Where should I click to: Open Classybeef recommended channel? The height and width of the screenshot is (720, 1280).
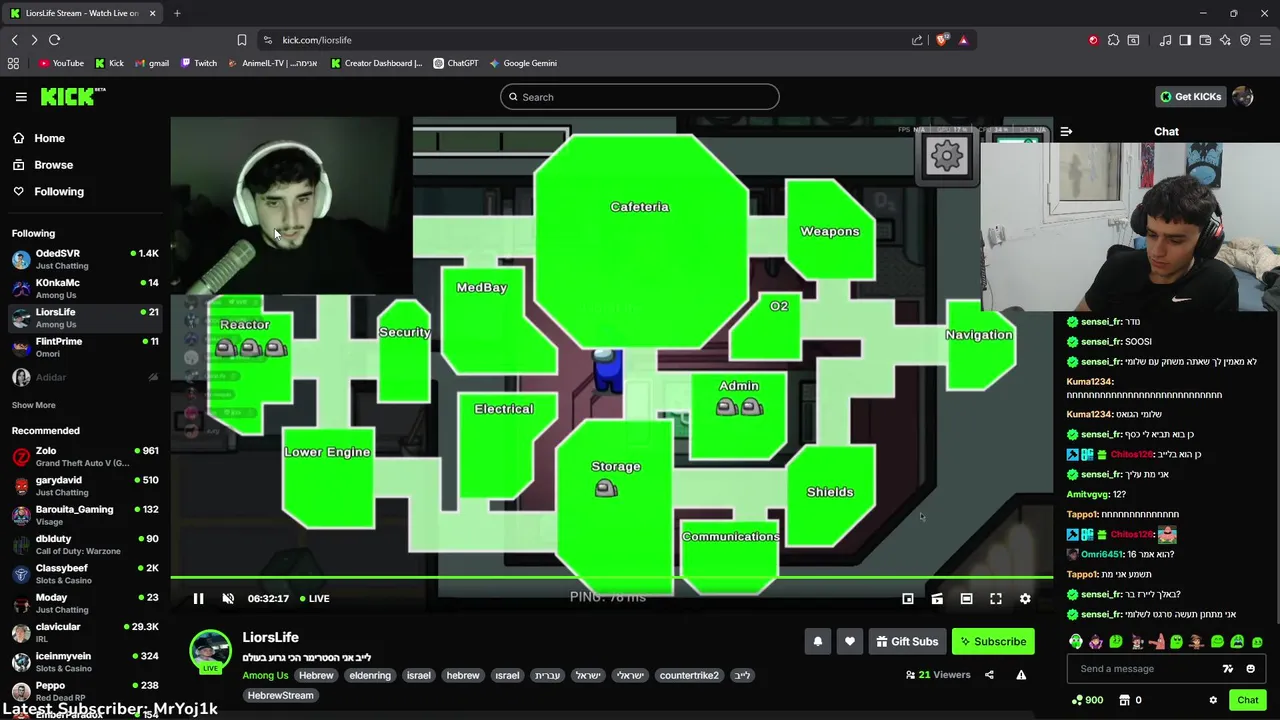pos(85,574)
